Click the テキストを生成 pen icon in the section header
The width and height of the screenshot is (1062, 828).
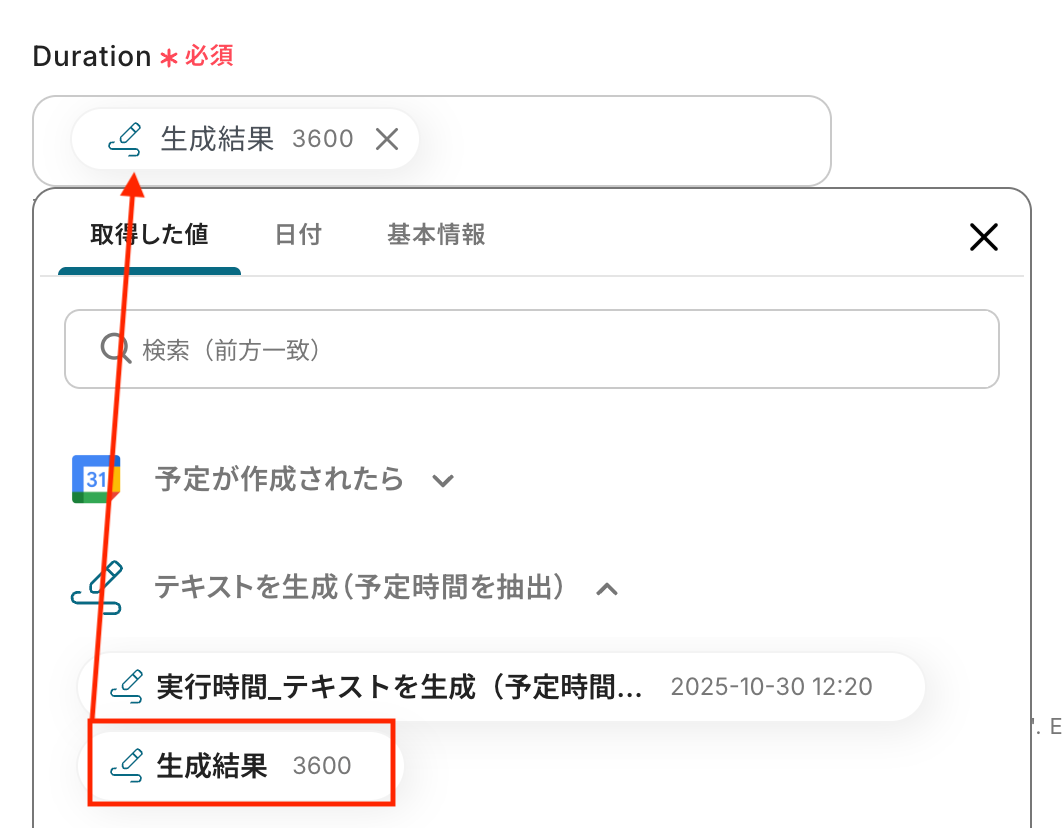(x=97, y=588)
